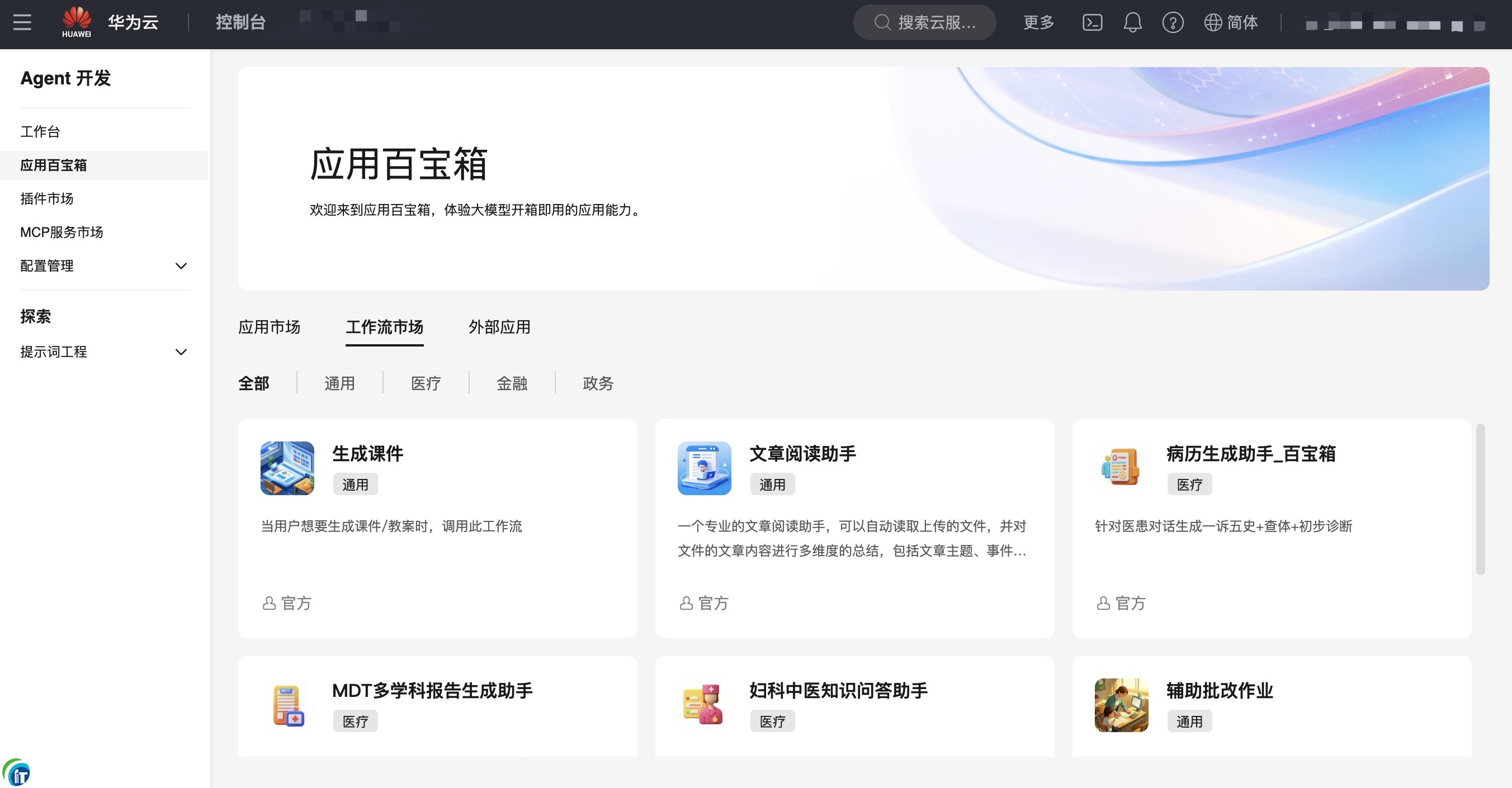Open the 辅助批改作业 thumbnail icon
Screen dimensions: 1512x788
pyautogui.click(x=1121, y=705)
